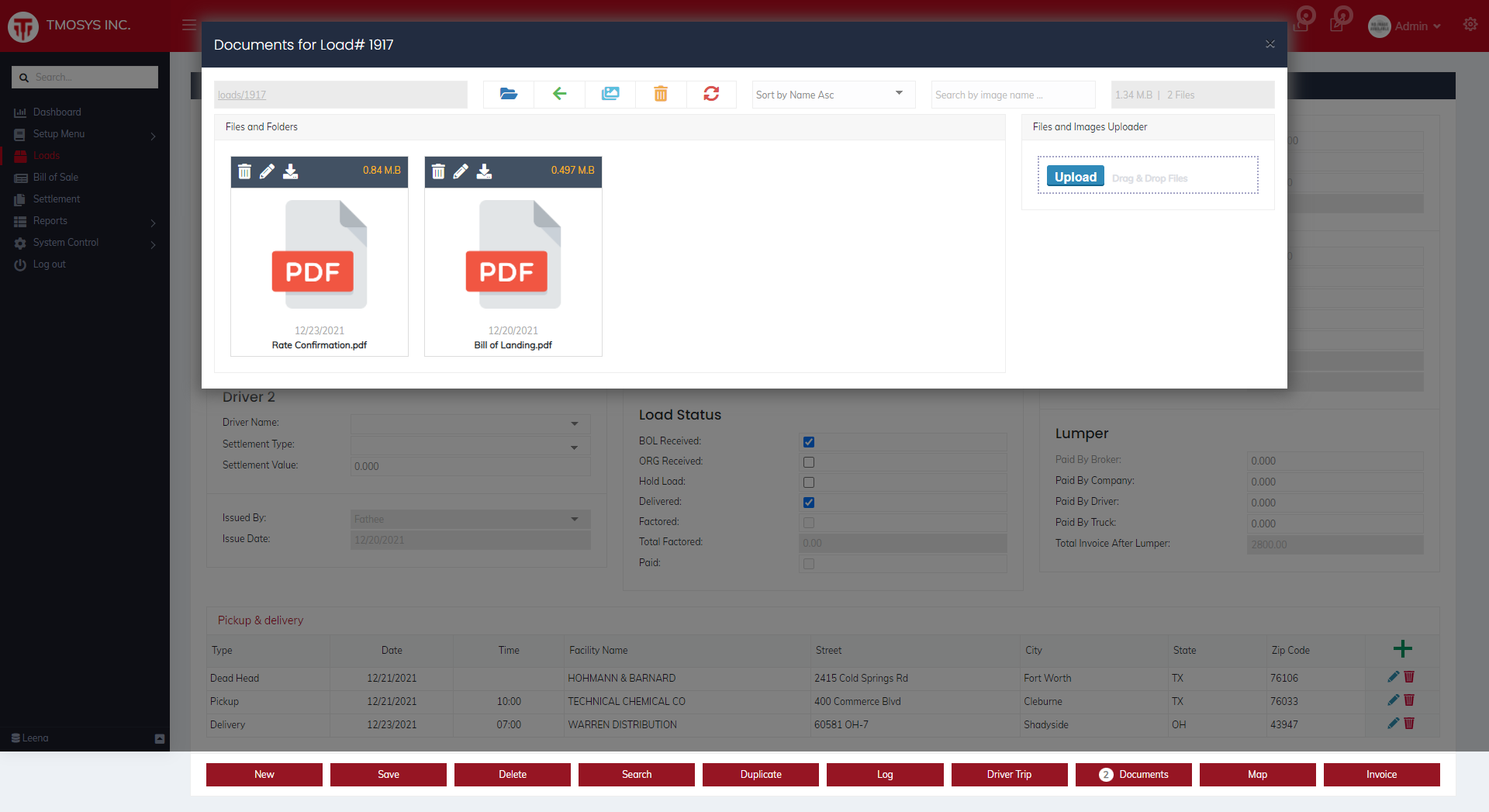
Task: Toggle Paid checkbox
Action: (809, 564)
